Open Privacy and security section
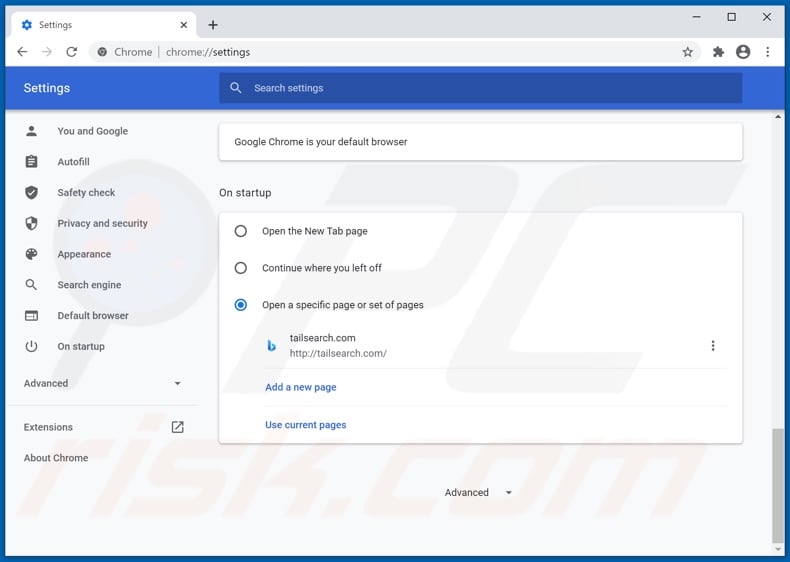The image size is (790, 562). click(x=102, y=223)
